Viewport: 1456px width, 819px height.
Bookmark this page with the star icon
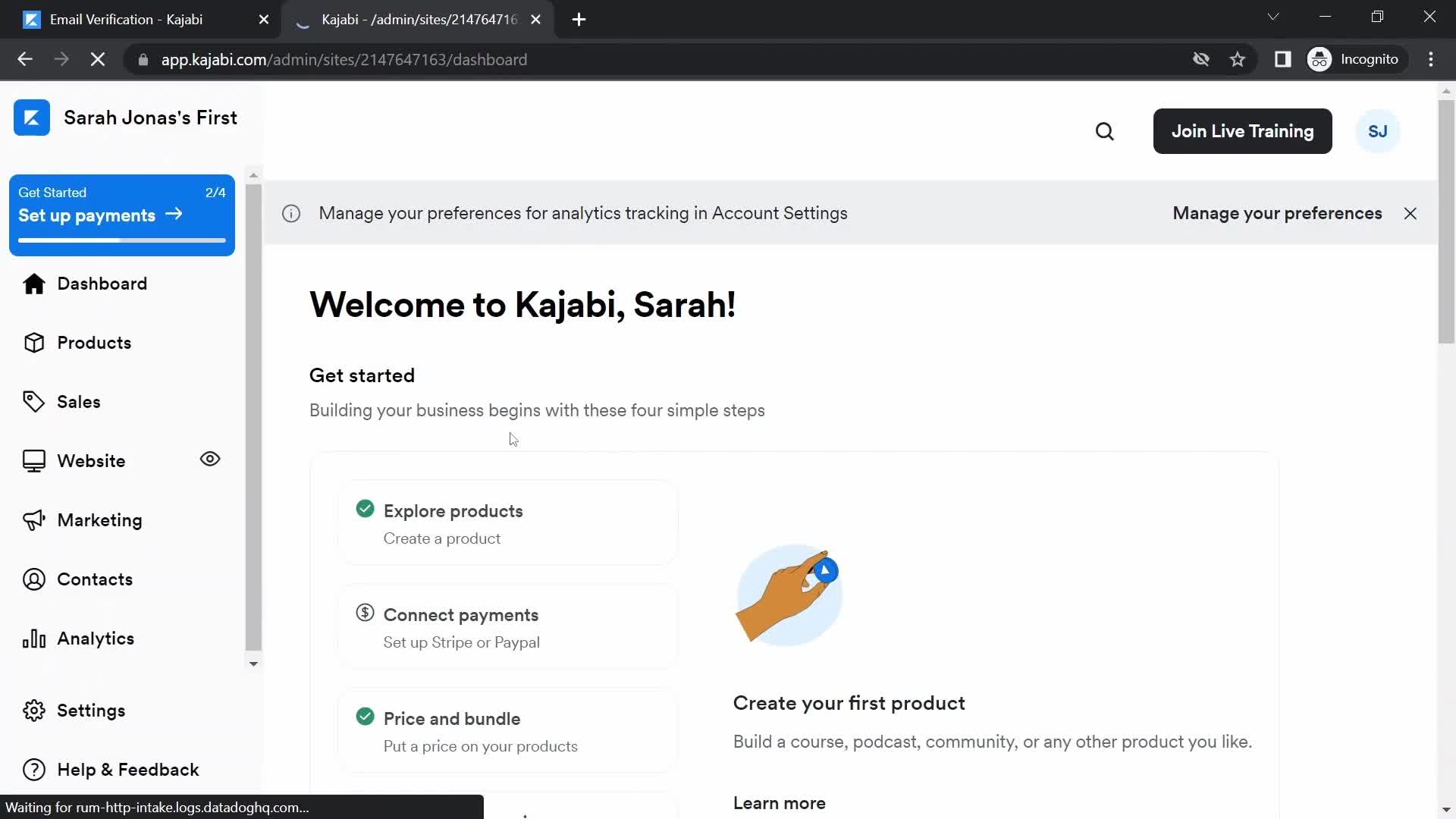pyautogui.click(x=1238, y=59)
